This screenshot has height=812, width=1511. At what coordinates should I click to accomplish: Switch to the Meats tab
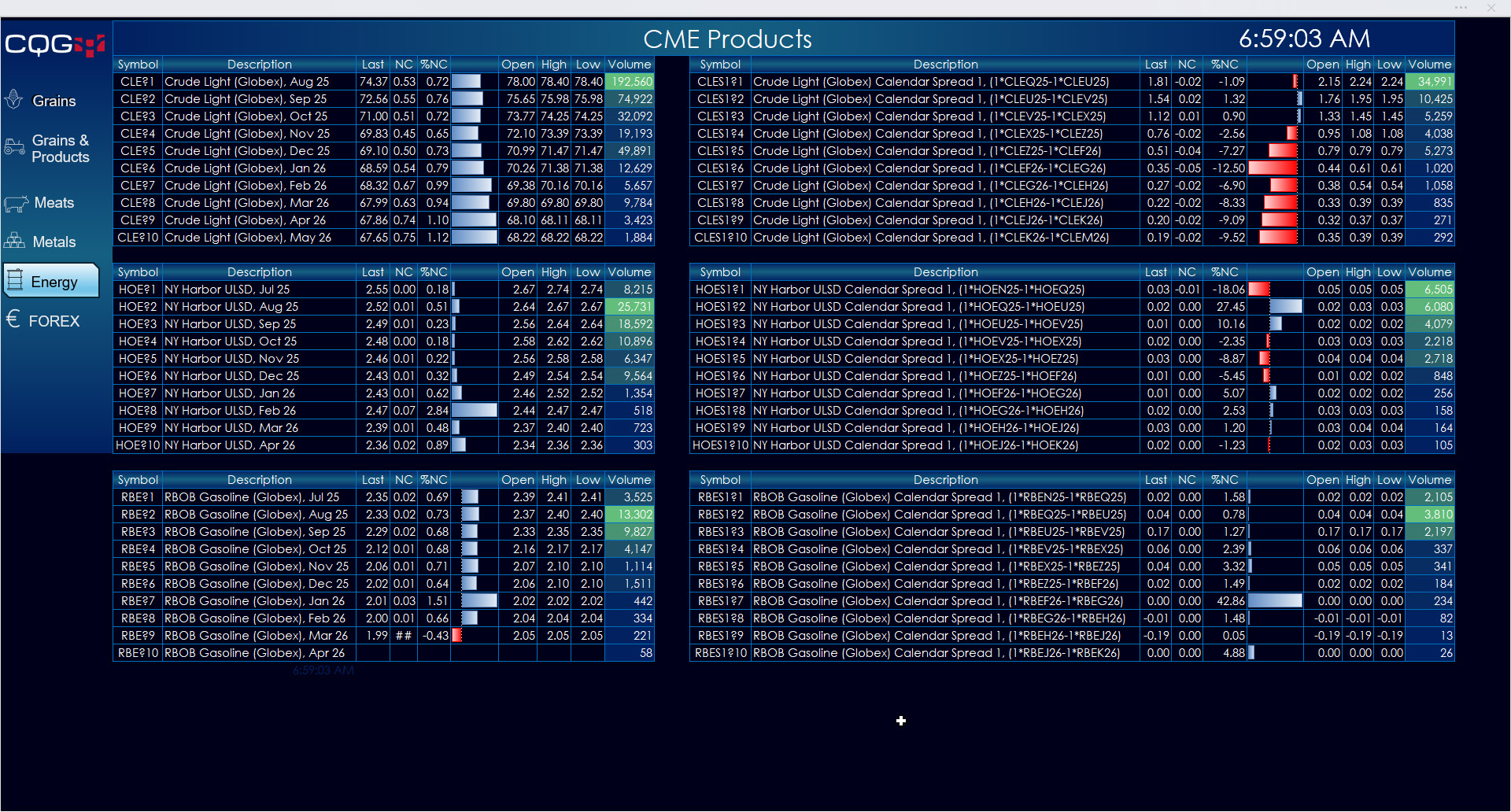pyautogui.click(x=54, y=203)
